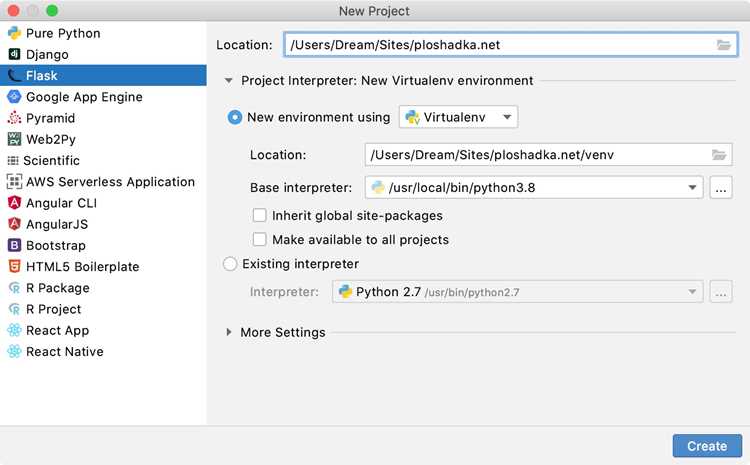Click the Flask icon in the project list
This screenshot has width=750, height=465.
[x=14, y=75]
